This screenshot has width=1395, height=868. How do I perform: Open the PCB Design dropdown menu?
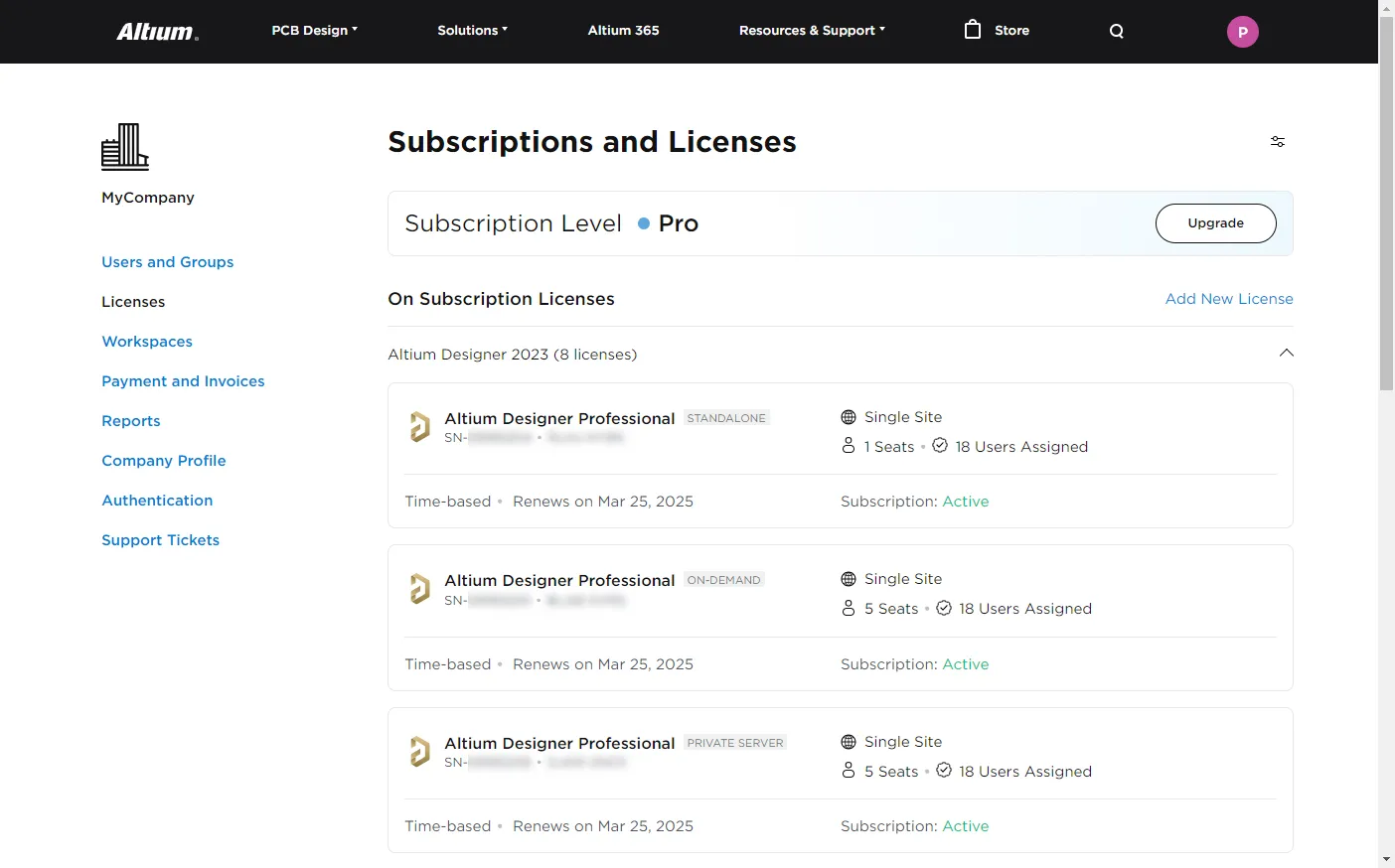click(314, 31)
